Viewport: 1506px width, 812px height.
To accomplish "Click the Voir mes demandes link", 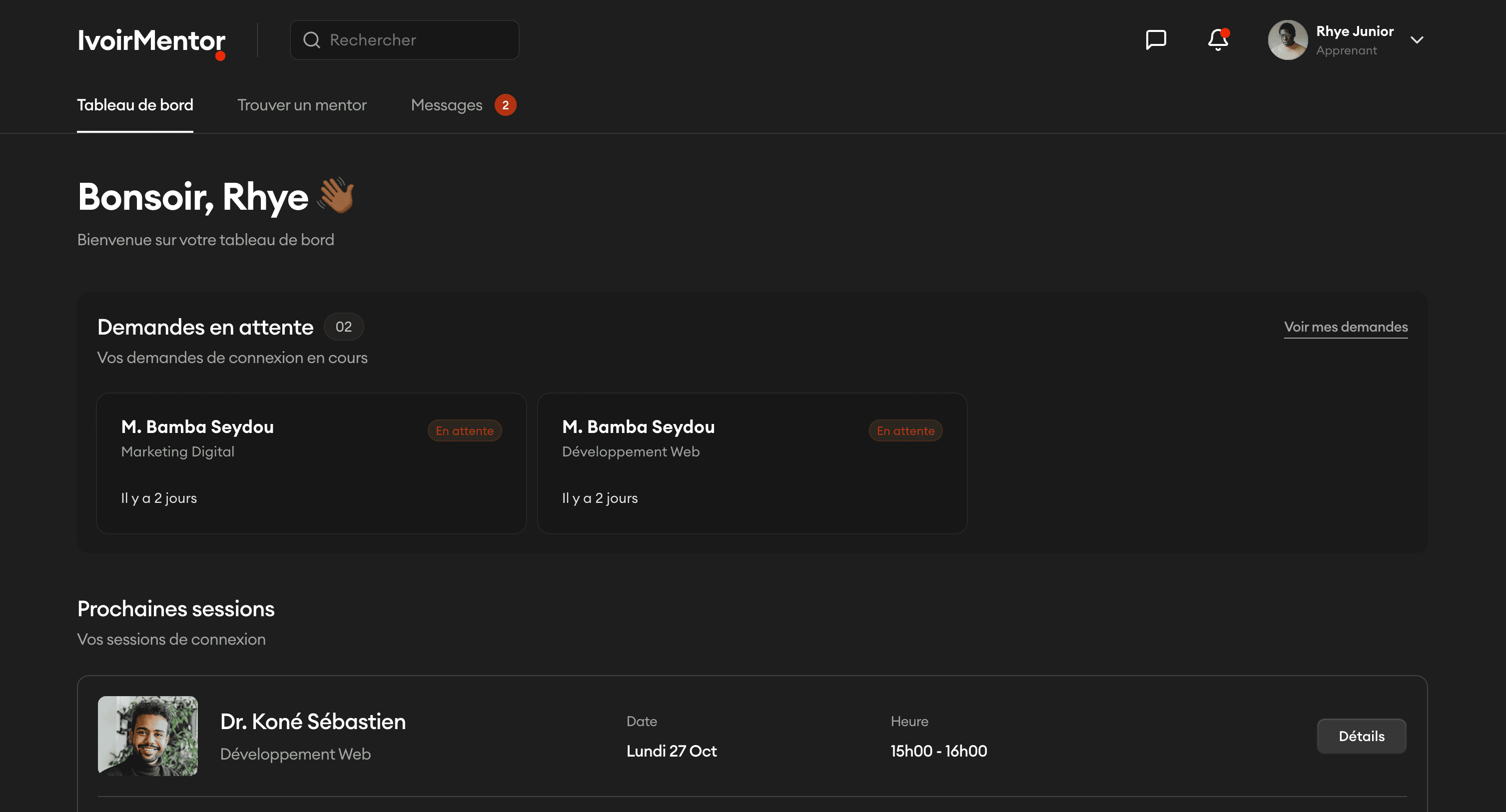I will (x=1345, y=327).
